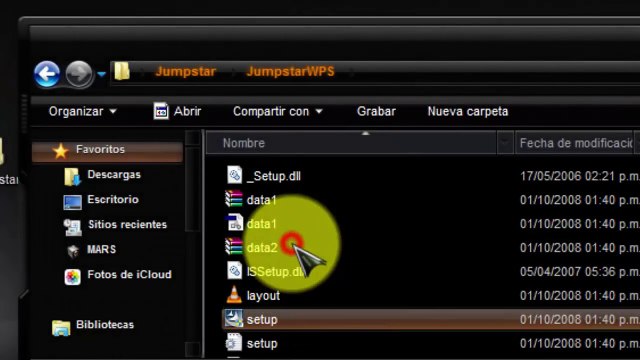The height and width of the screenshot is (360, 640).
Task: Click the settings file icon of last setup
Action: (x=234, y=342)
